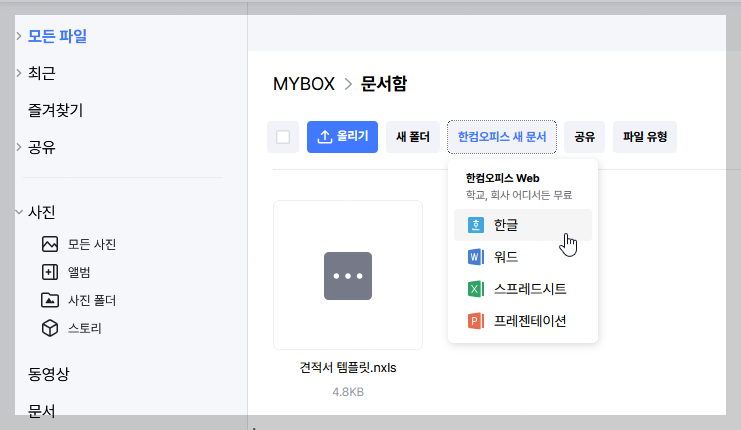Click 문서함 in the breadcrumb
The height and width of the screenshot is (430, 741).
384,84
